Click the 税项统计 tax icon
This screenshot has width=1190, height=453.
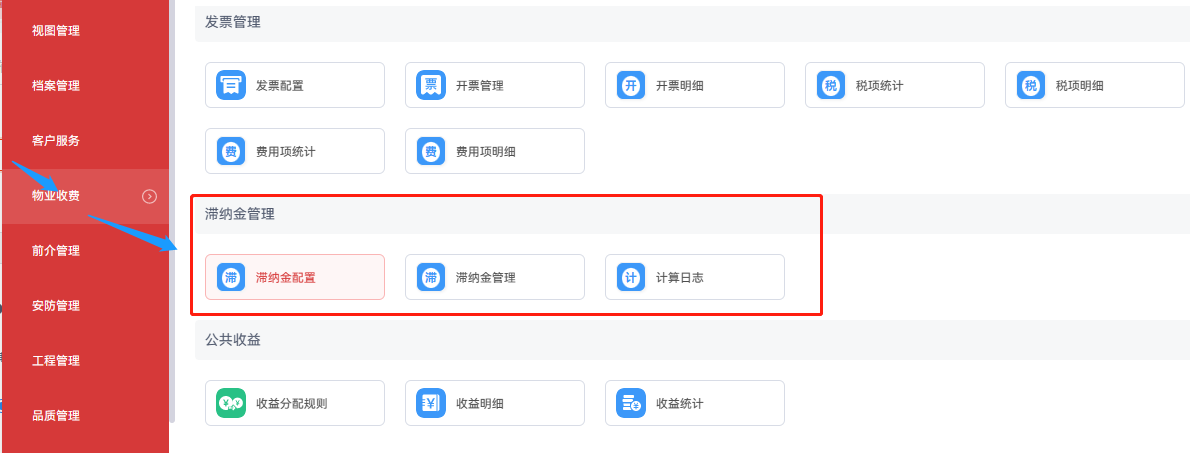click(x=831, y=86)
